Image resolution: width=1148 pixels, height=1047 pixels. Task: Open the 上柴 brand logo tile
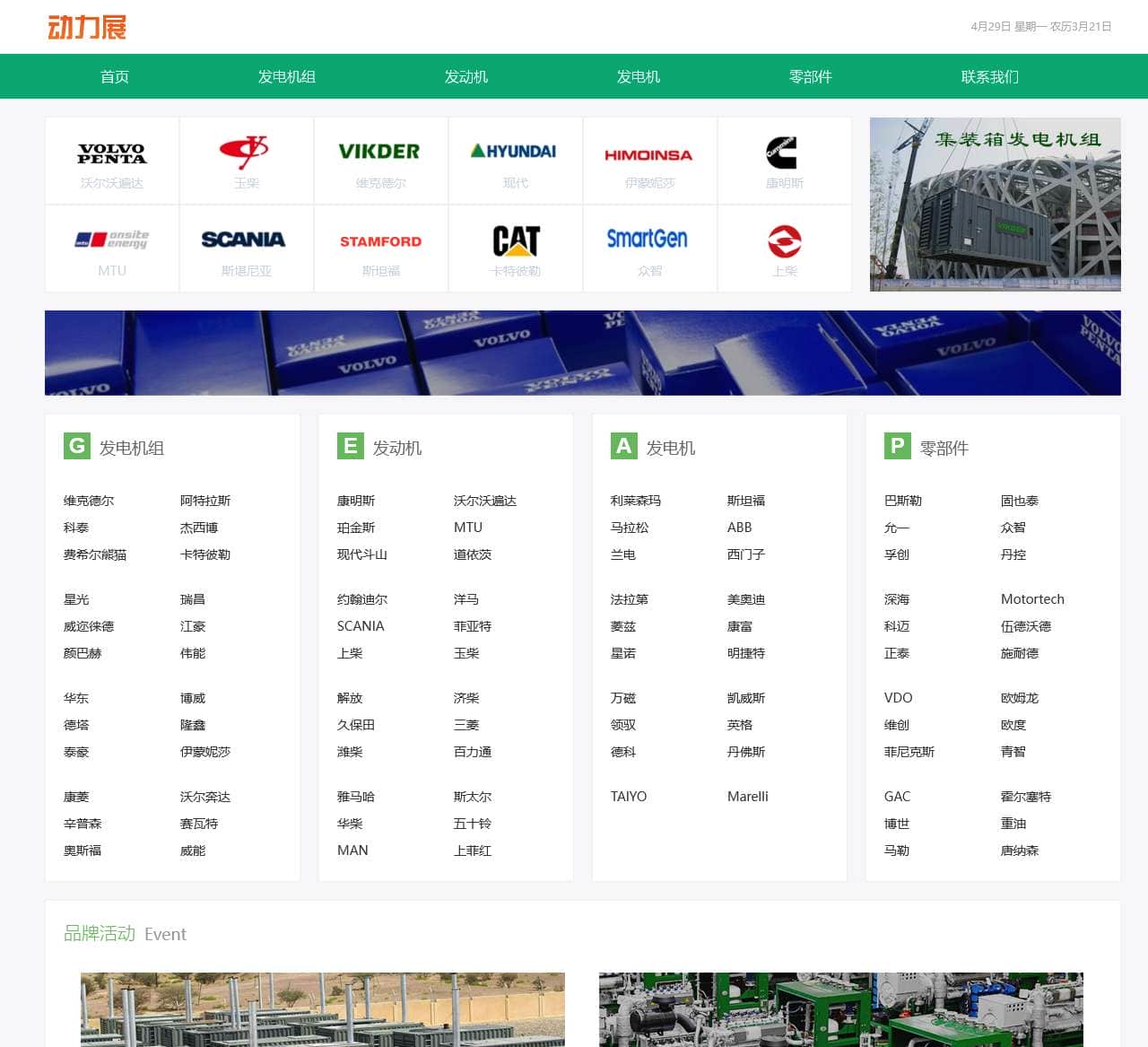pos(785,249)
